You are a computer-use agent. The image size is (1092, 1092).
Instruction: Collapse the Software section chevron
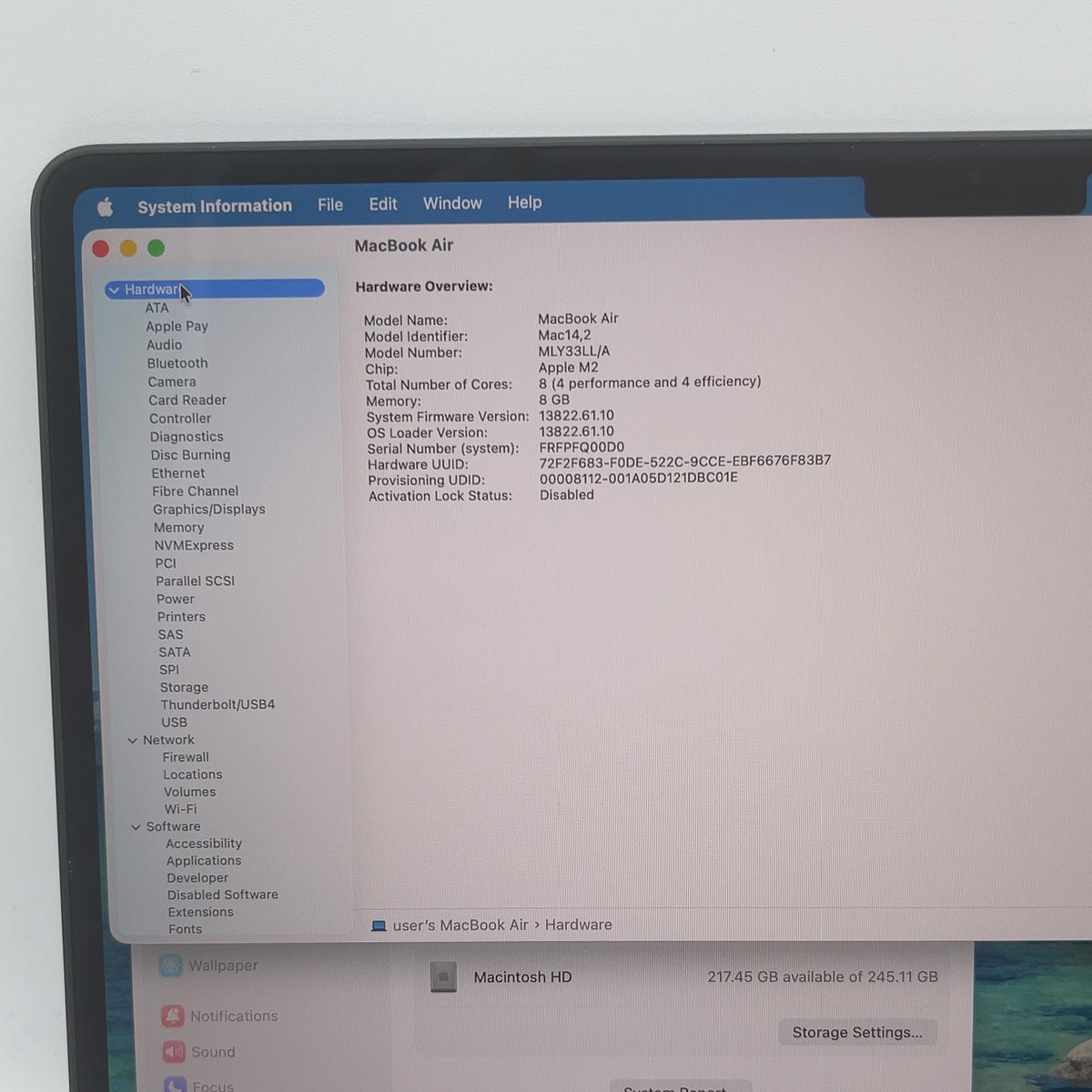point(136,827)
